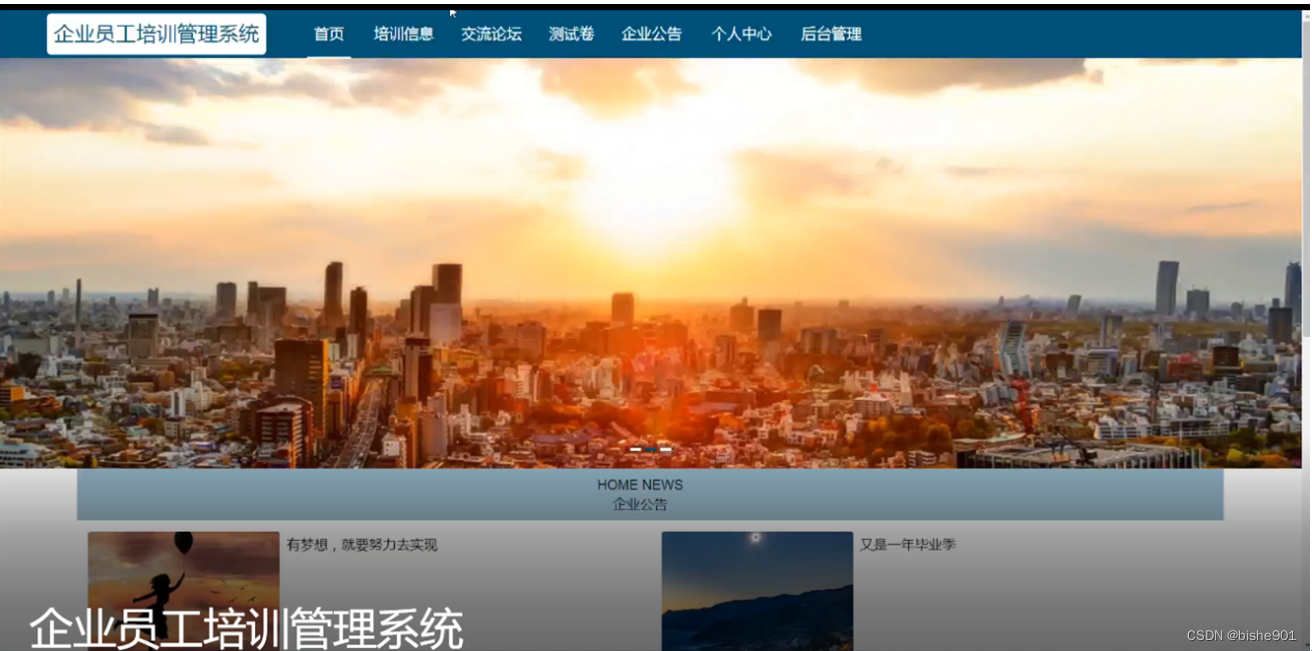Select the last carousel indicator dot
Image resolution: width=1312 pixels, height=651 pixels.
point(665,450)
